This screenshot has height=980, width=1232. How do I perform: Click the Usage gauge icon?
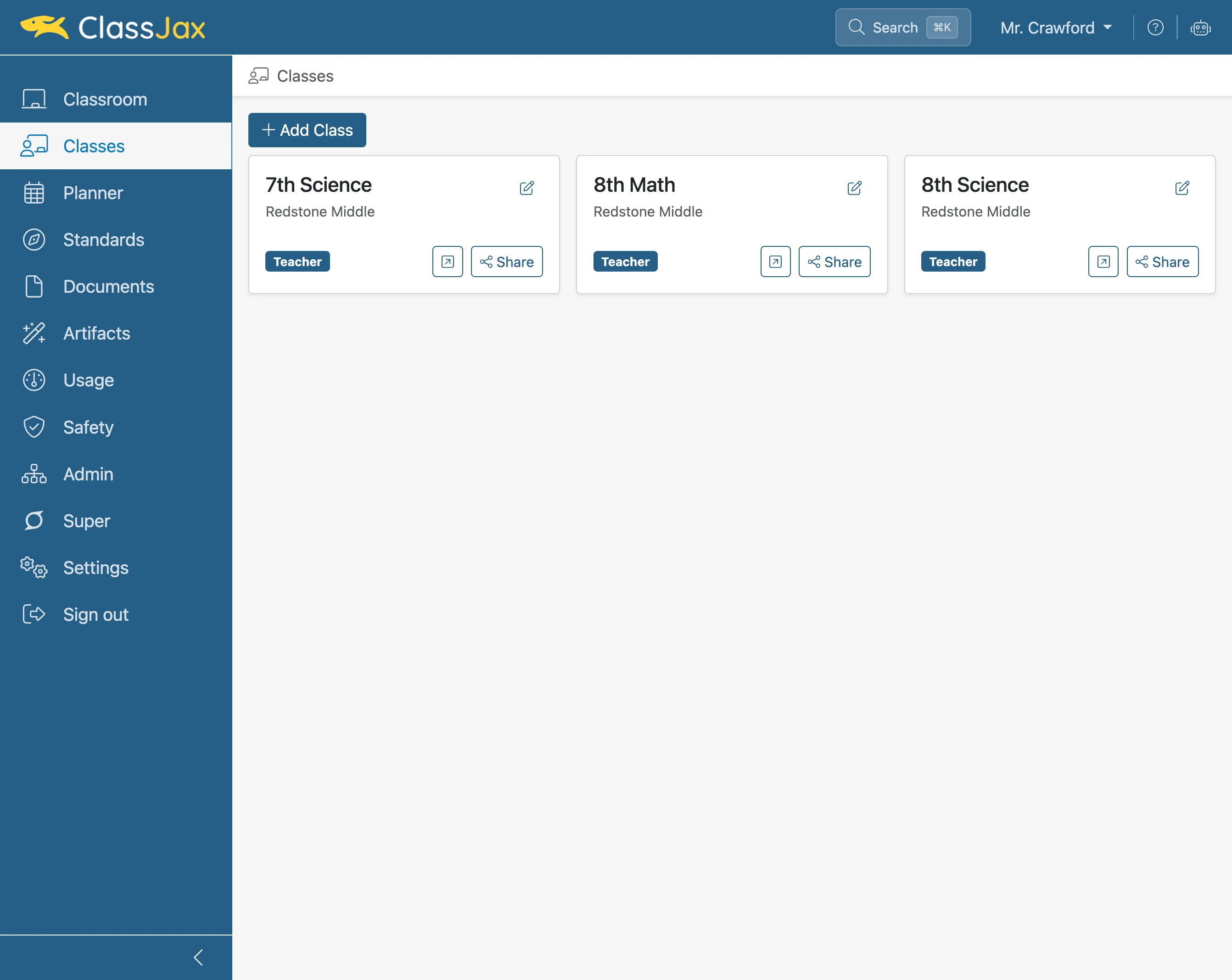[x=34, y=380]
